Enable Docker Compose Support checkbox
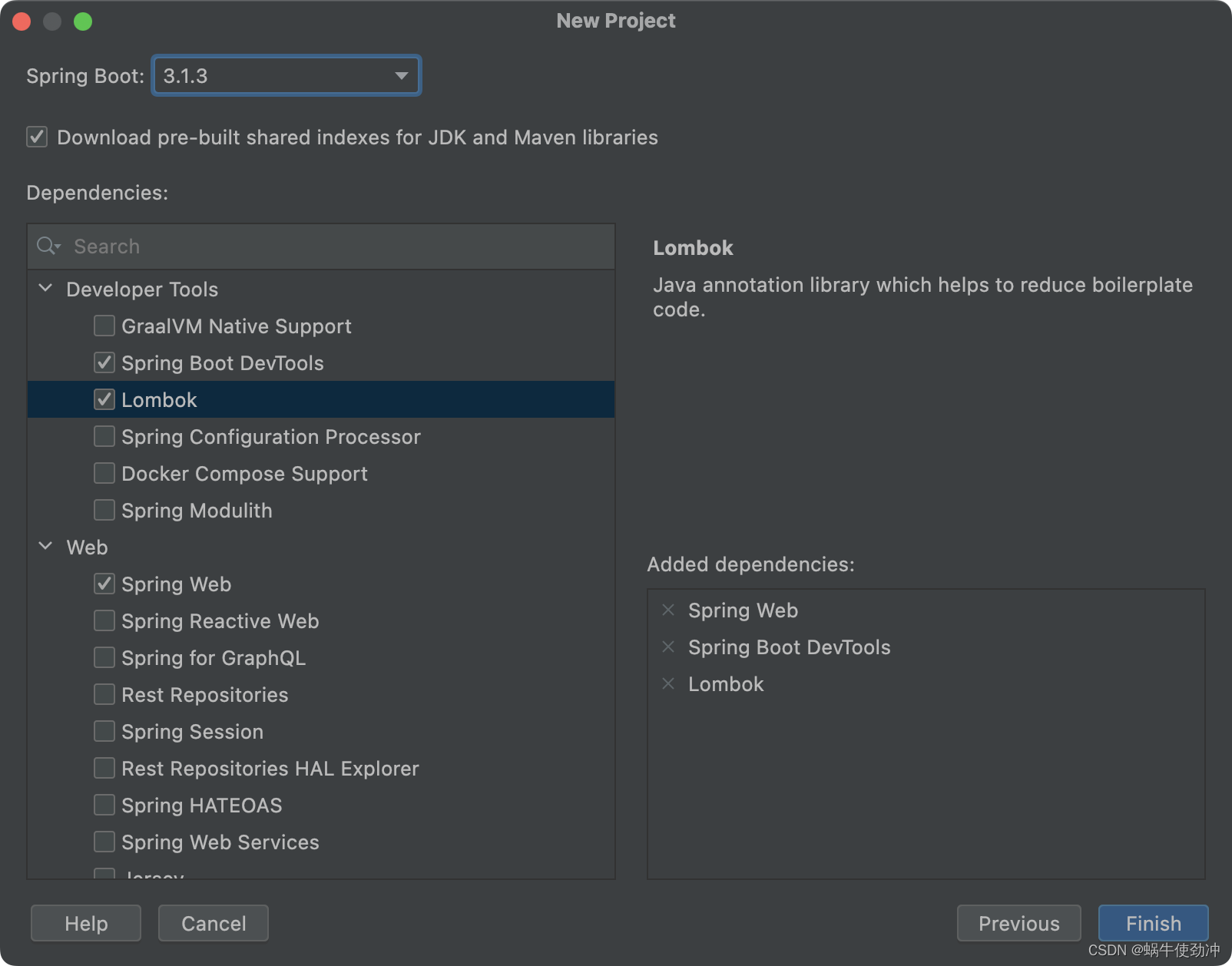This screenshot has width=1232, height=966. point(104,474)
